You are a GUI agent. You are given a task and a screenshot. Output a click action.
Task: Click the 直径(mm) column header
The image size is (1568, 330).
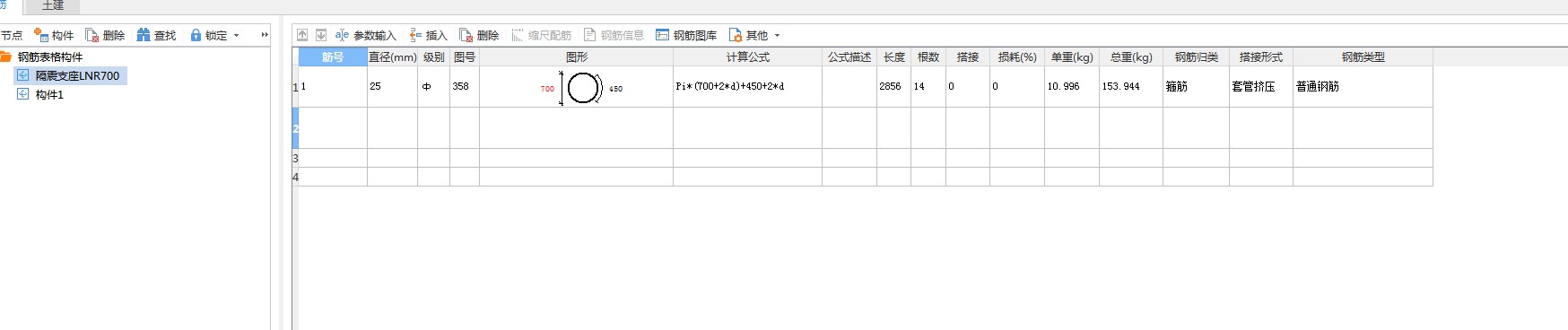pos(392,56)
